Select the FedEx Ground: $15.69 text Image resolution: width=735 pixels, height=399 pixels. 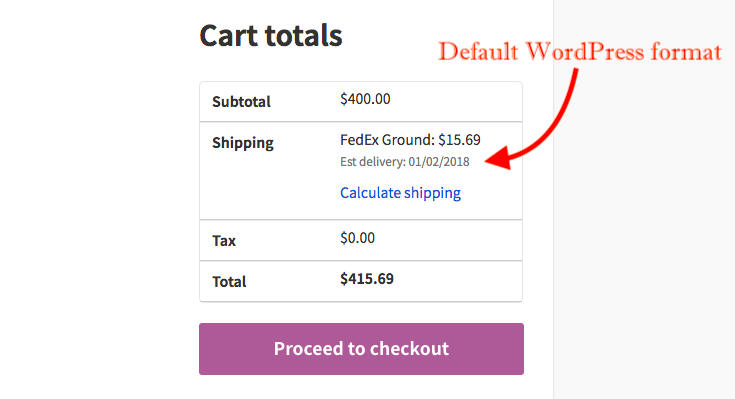click(410, 140)
